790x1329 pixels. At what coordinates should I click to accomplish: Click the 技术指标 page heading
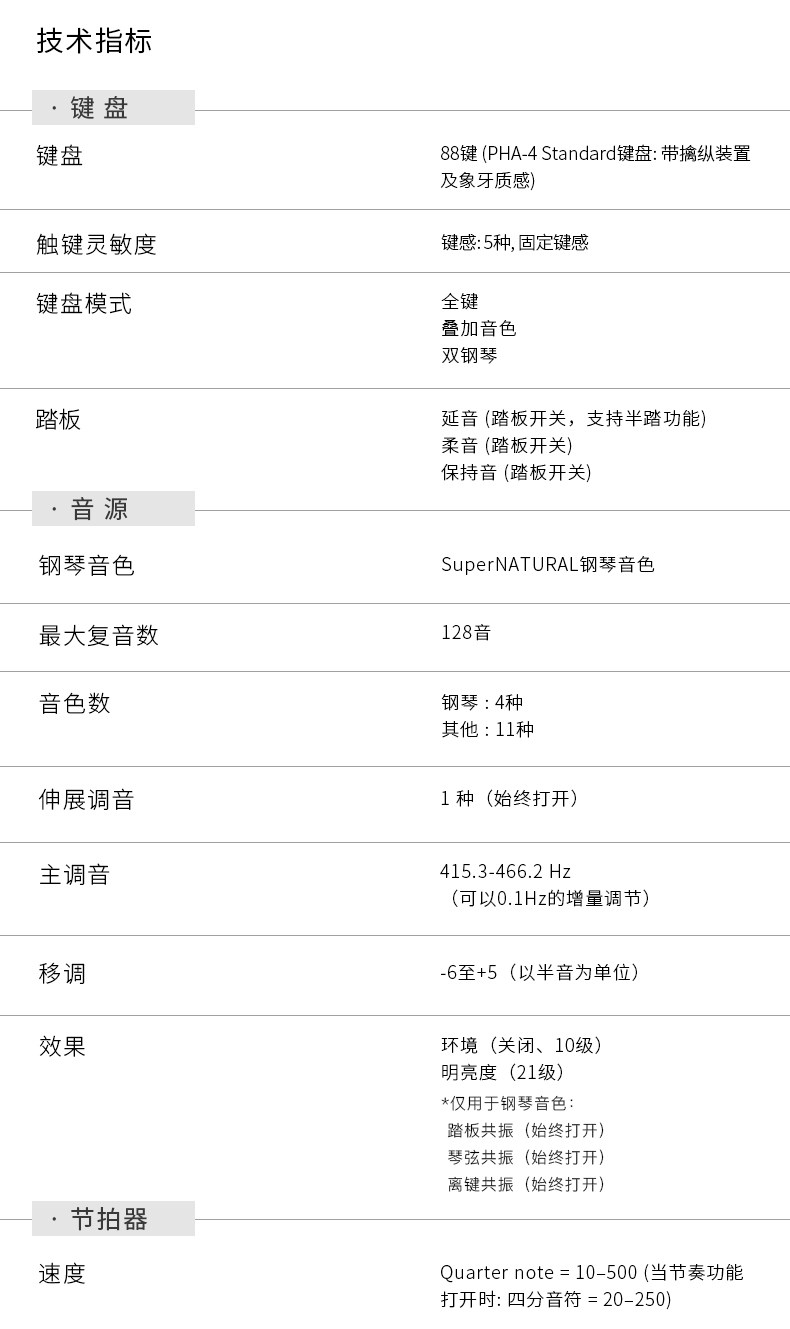point(94,41)
